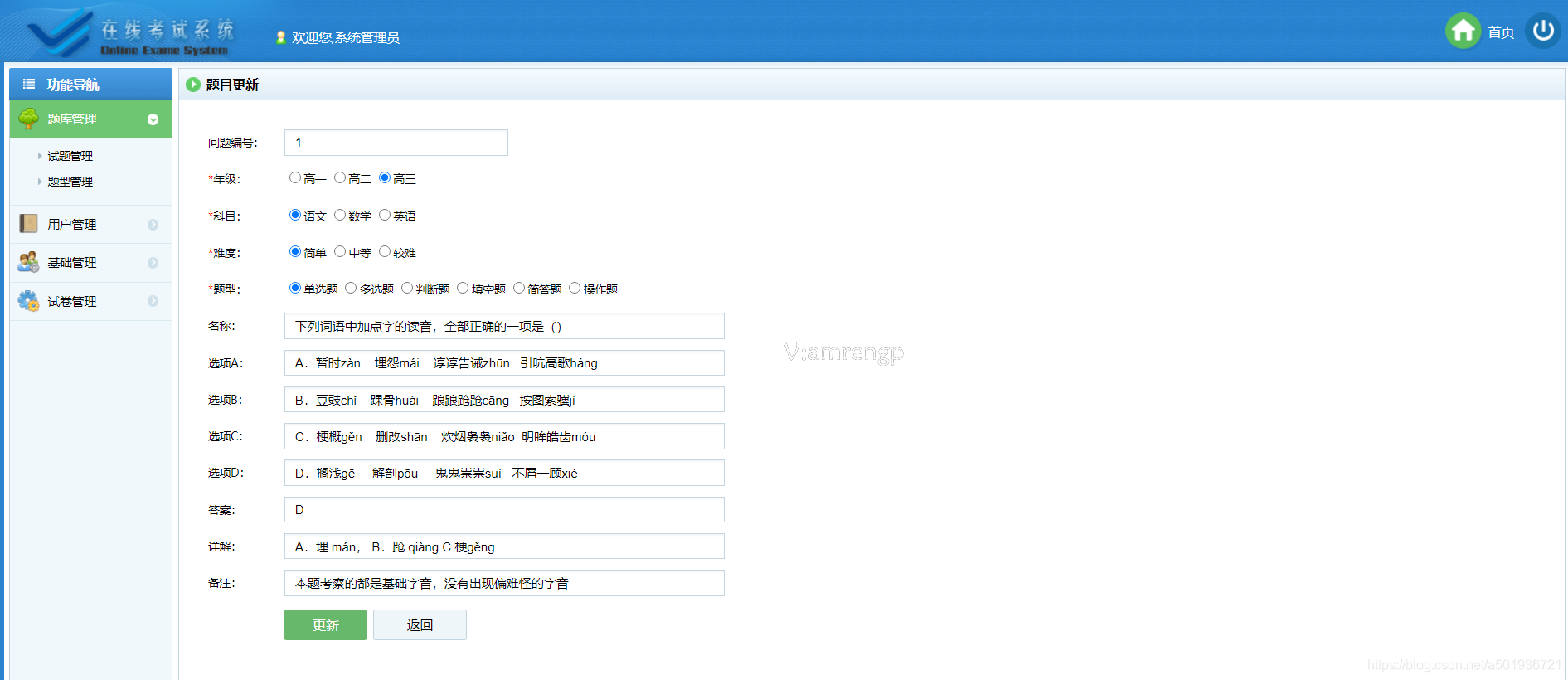This screenshot has height=680, width=1568.
Task: Click the home icon in header
Action: tap(1464, 32)
